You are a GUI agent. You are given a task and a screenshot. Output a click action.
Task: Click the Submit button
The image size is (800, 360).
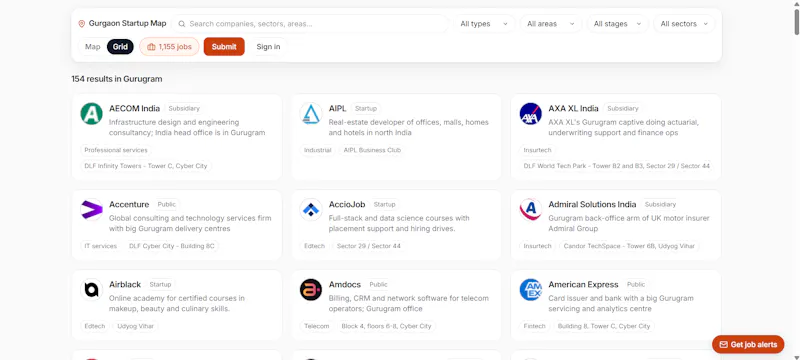224,47
